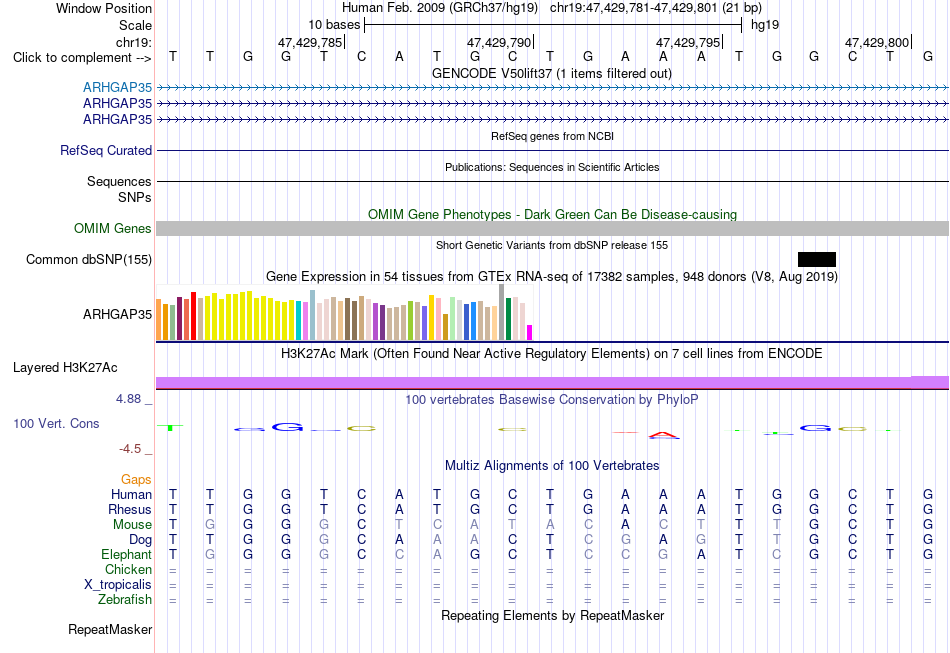950x653 pixels.
Task: Click the GENCODE V50lift37 track title
Action: point(552,73)
